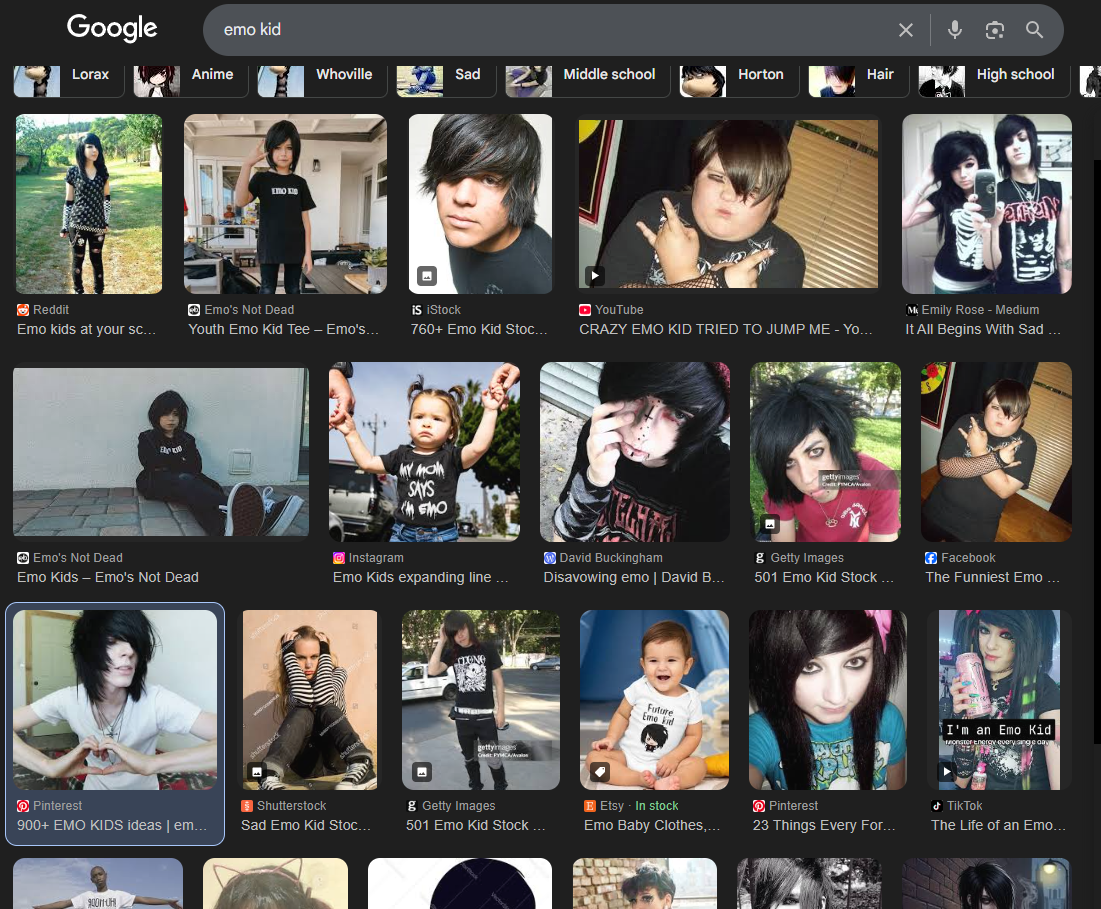Viewport: 1101px width, 909px height.
Task: Click the iStock source favicon
Action: tap(417, 310)
